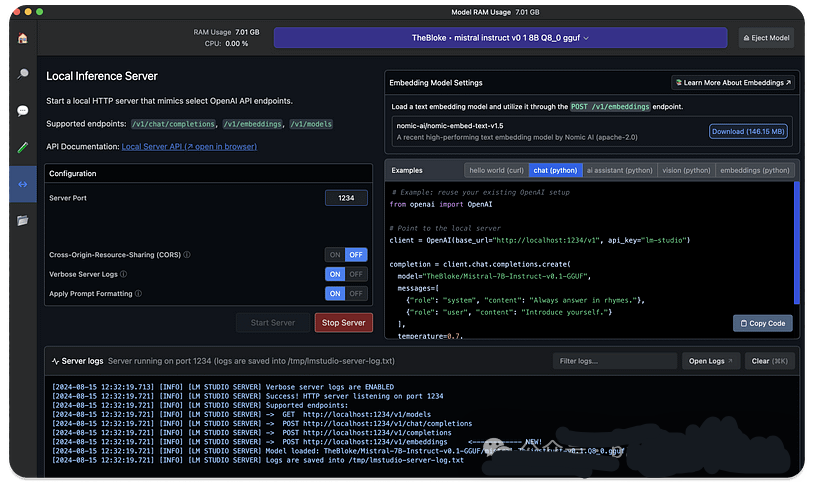Click the GET localhost:1234/v1/models log line
The width and height of the screenshot is (814, 483).
pos(241,414)
